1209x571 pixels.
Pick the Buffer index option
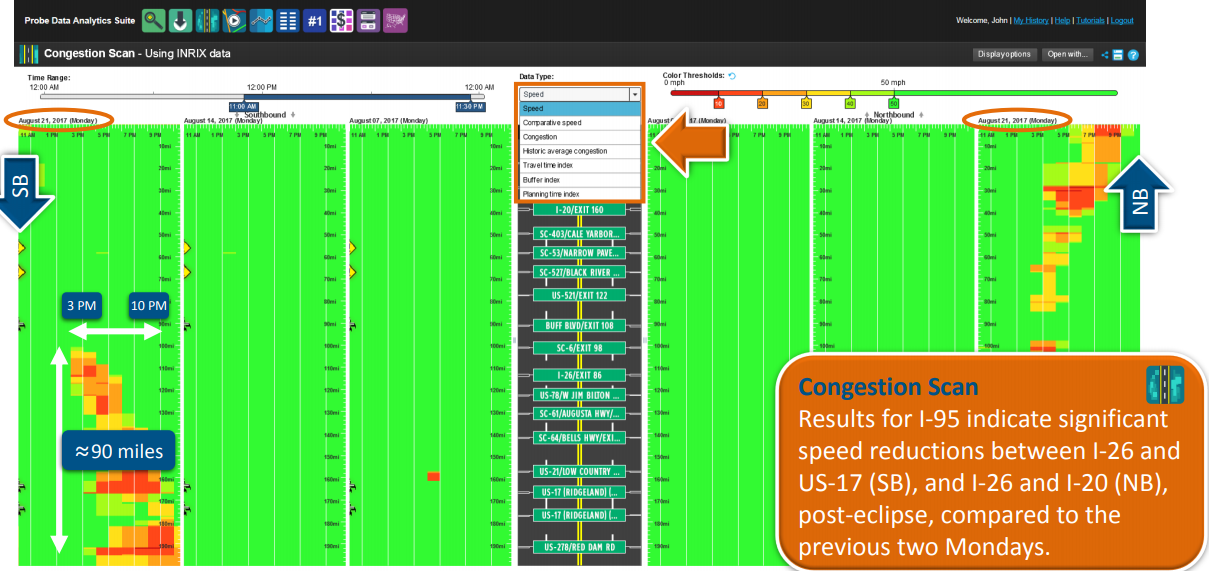pyautogui.click(x=541, y=179)
